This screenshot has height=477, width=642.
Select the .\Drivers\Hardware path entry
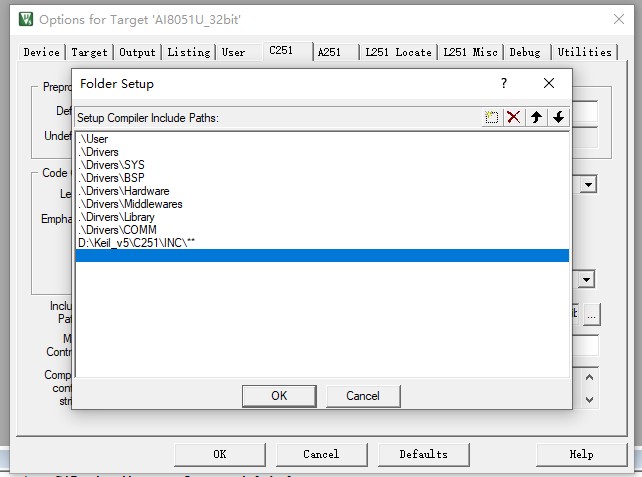coord(322,191)
